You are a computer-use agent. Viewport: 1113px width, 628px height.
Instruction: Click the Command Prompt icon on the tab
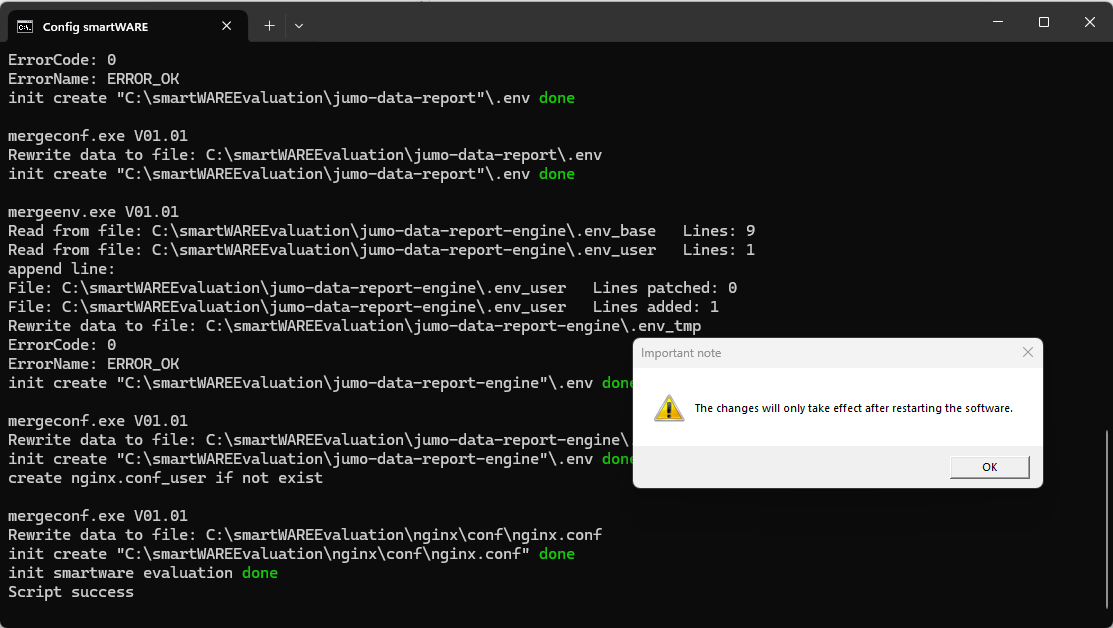coord(24,26)
